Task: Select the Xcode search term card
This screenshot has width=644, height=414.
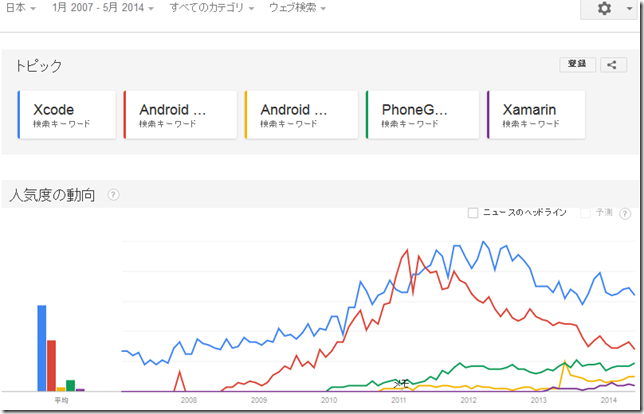Action: [x=67, y=115]
